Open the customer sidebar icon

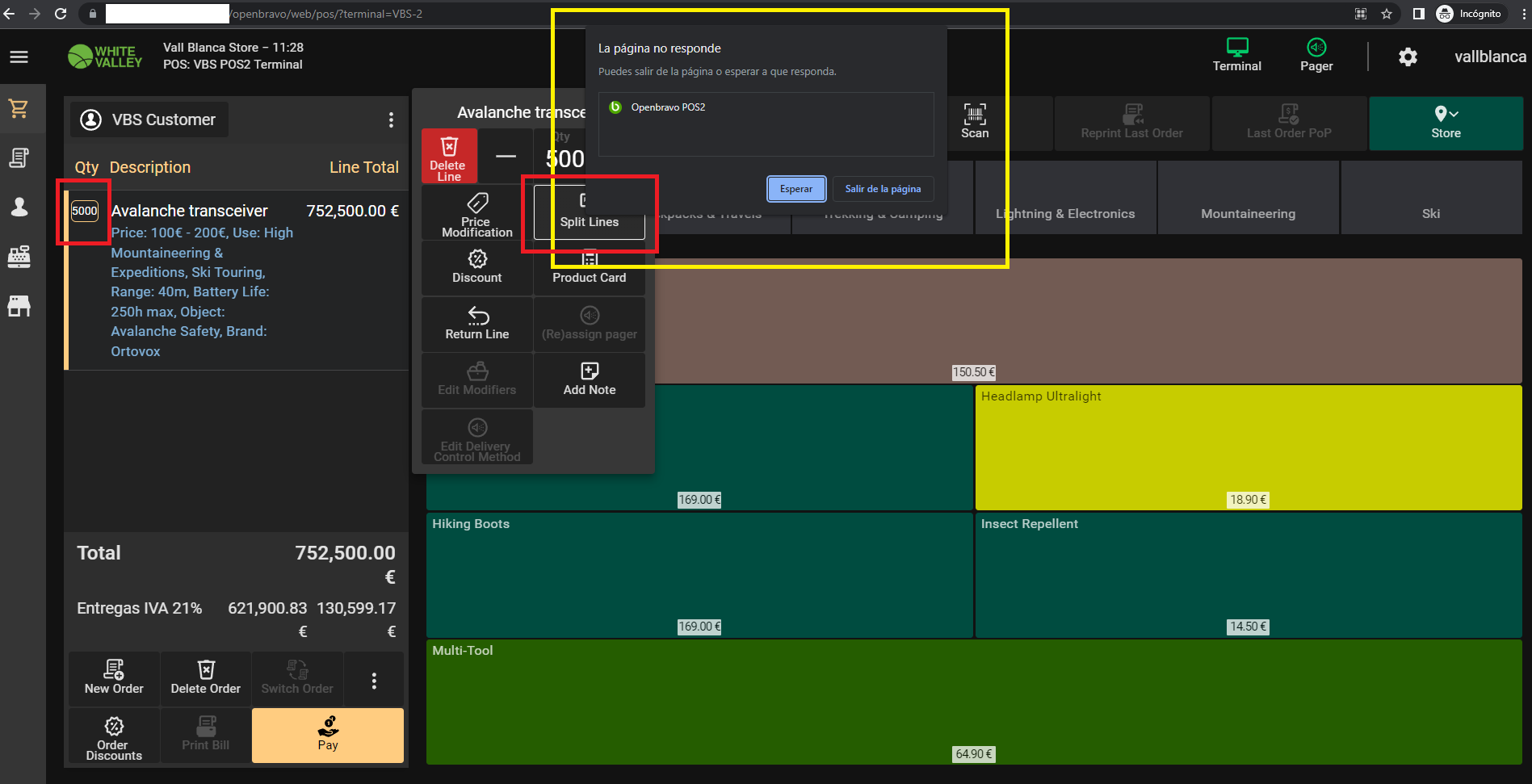19,208
